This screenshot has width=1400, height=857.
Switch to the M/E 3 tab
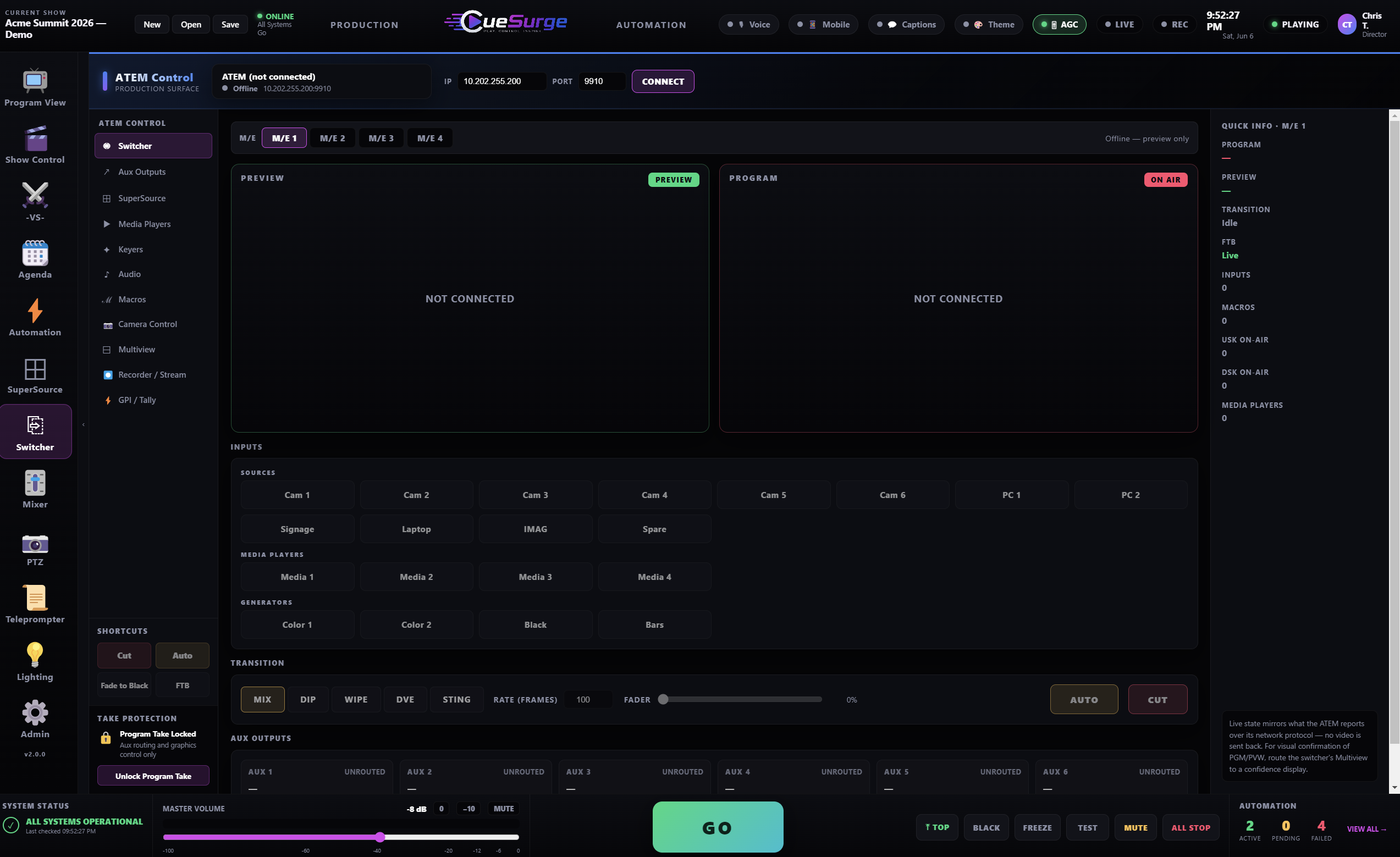[381, 138]
